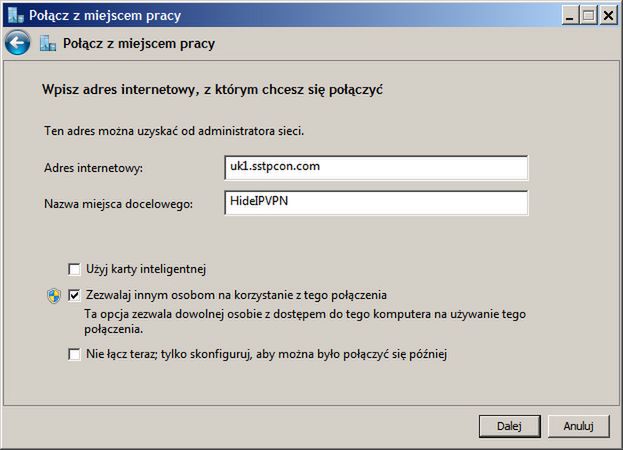Enable Użyj karty inteligentnej checkbox
The image size is (623, 450).
point(74,269)
